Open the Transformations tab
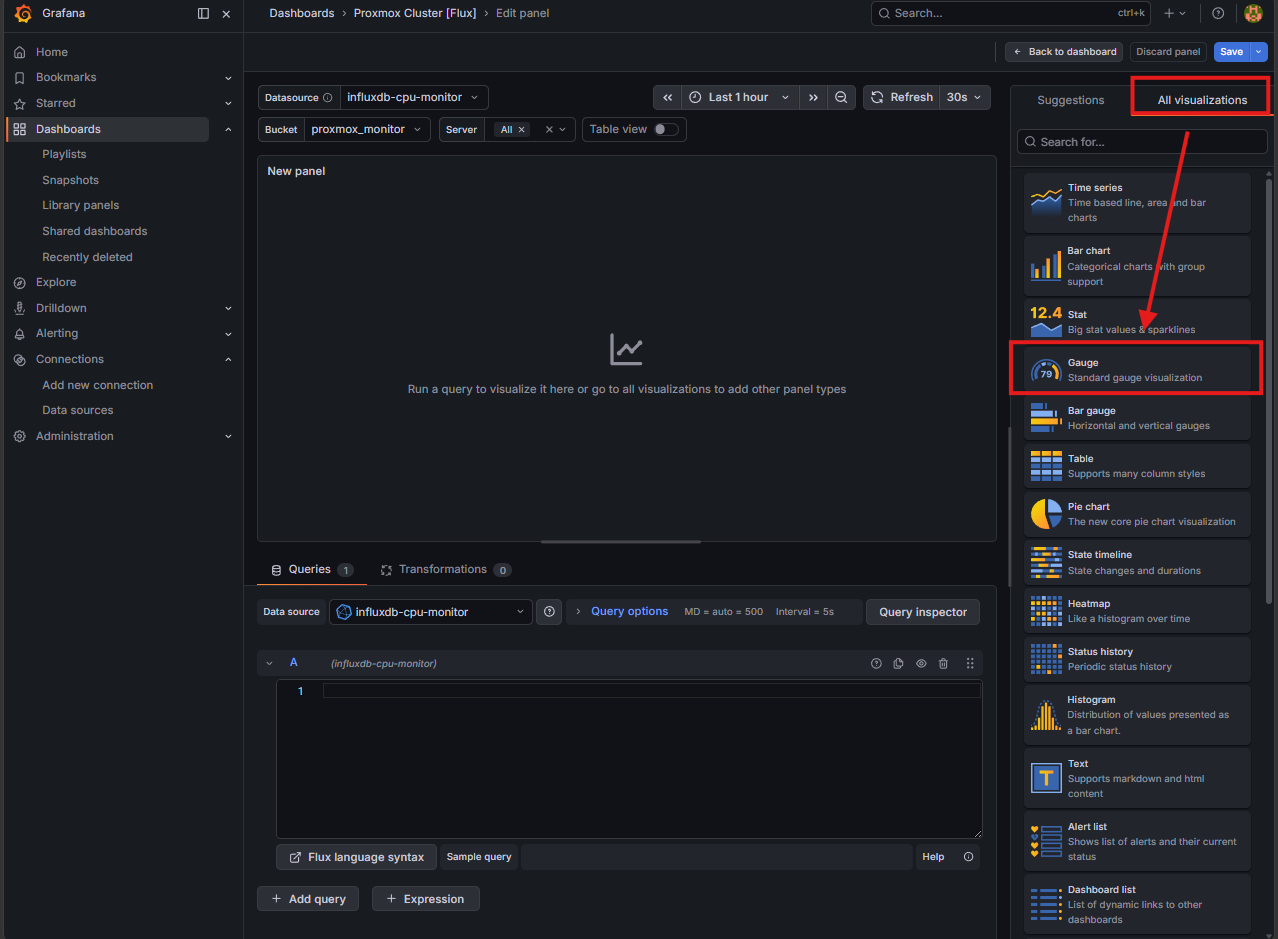 (445, 570)
